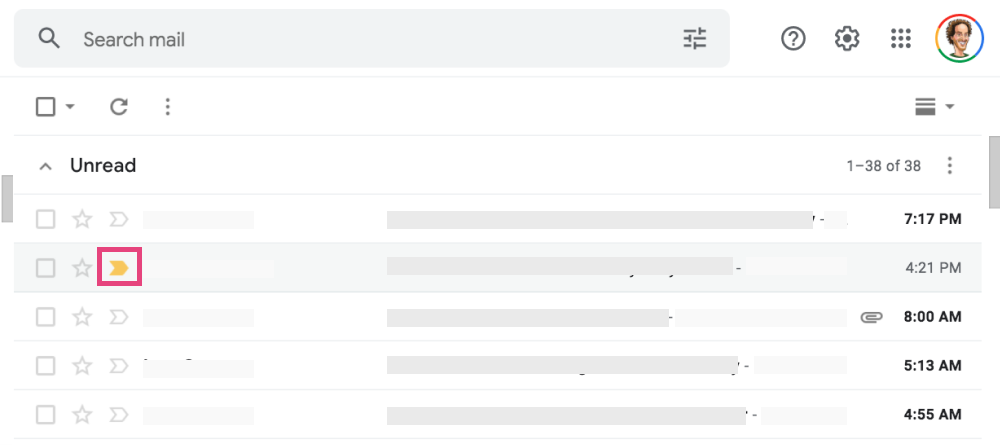The image size is (1000, 445).
Task: Mark the 8:00 AM email as important
Action: pyautogui.click(x=119, y=317)
